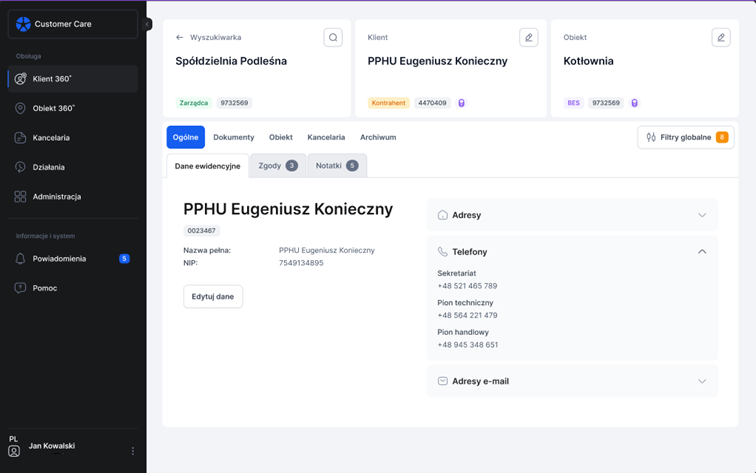Open Administracja in the sidebar
The image size is (756, 473).
(x=73, y=196)
